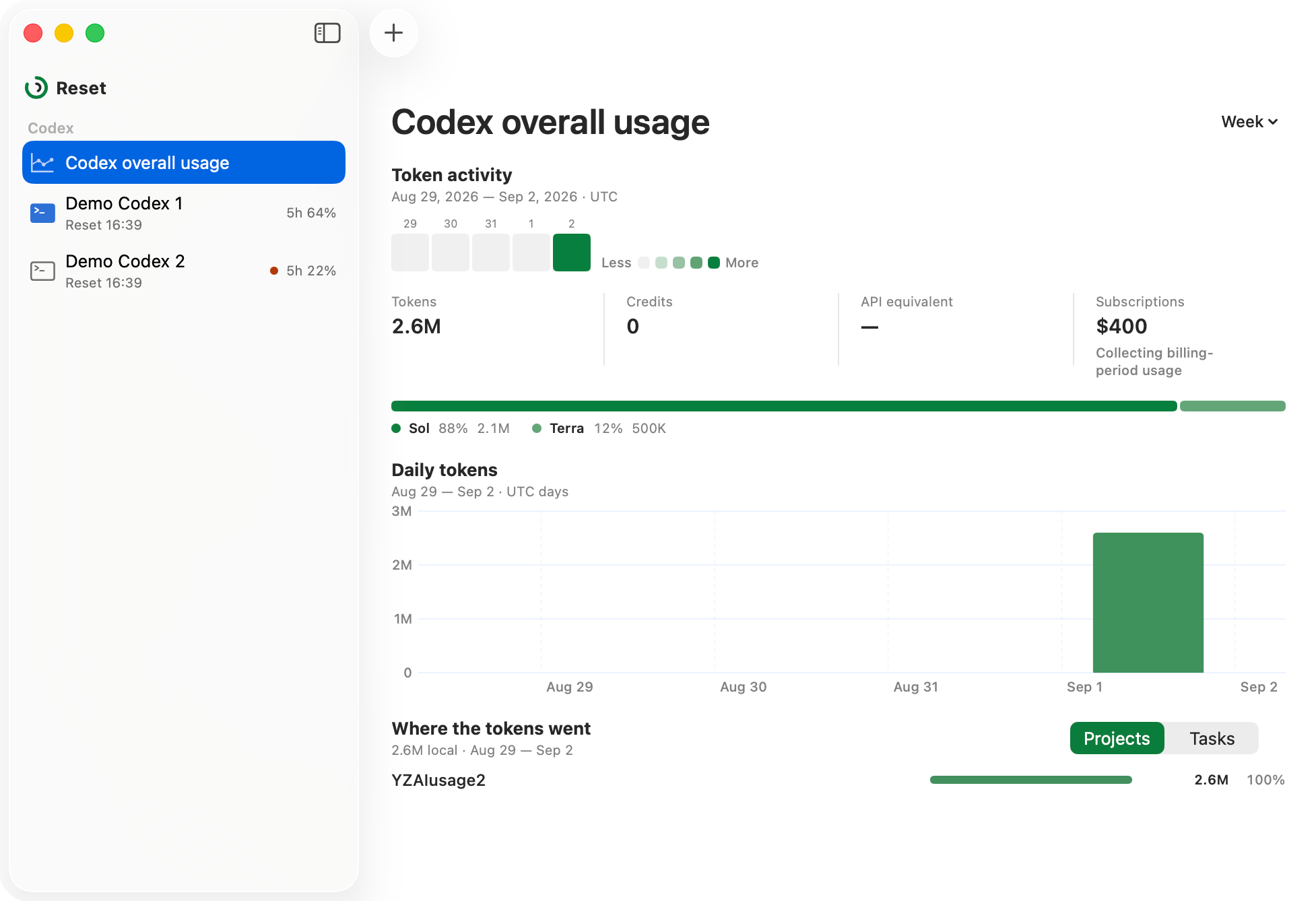Click the day 31 activity cell
The image size is (1316, 901).
coord(491,253)
